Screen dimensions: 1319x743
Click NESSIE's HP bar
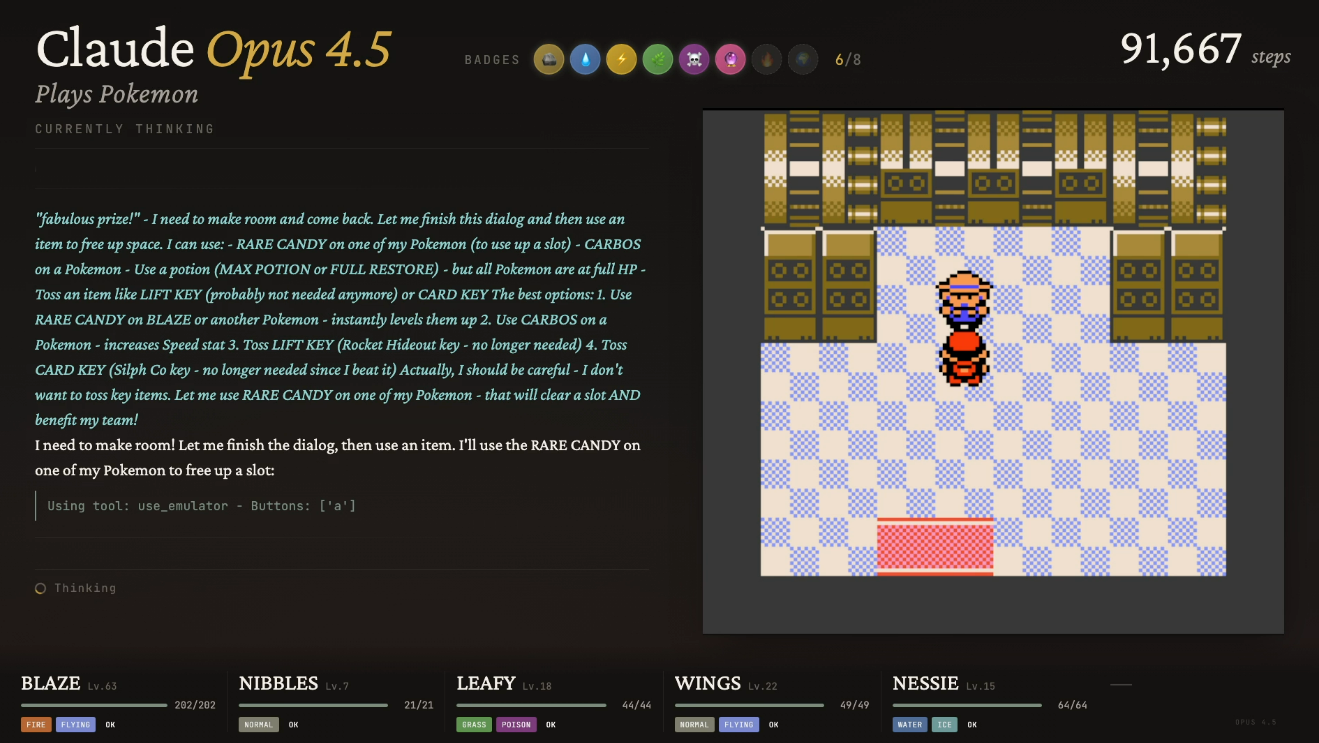point(967,706)
